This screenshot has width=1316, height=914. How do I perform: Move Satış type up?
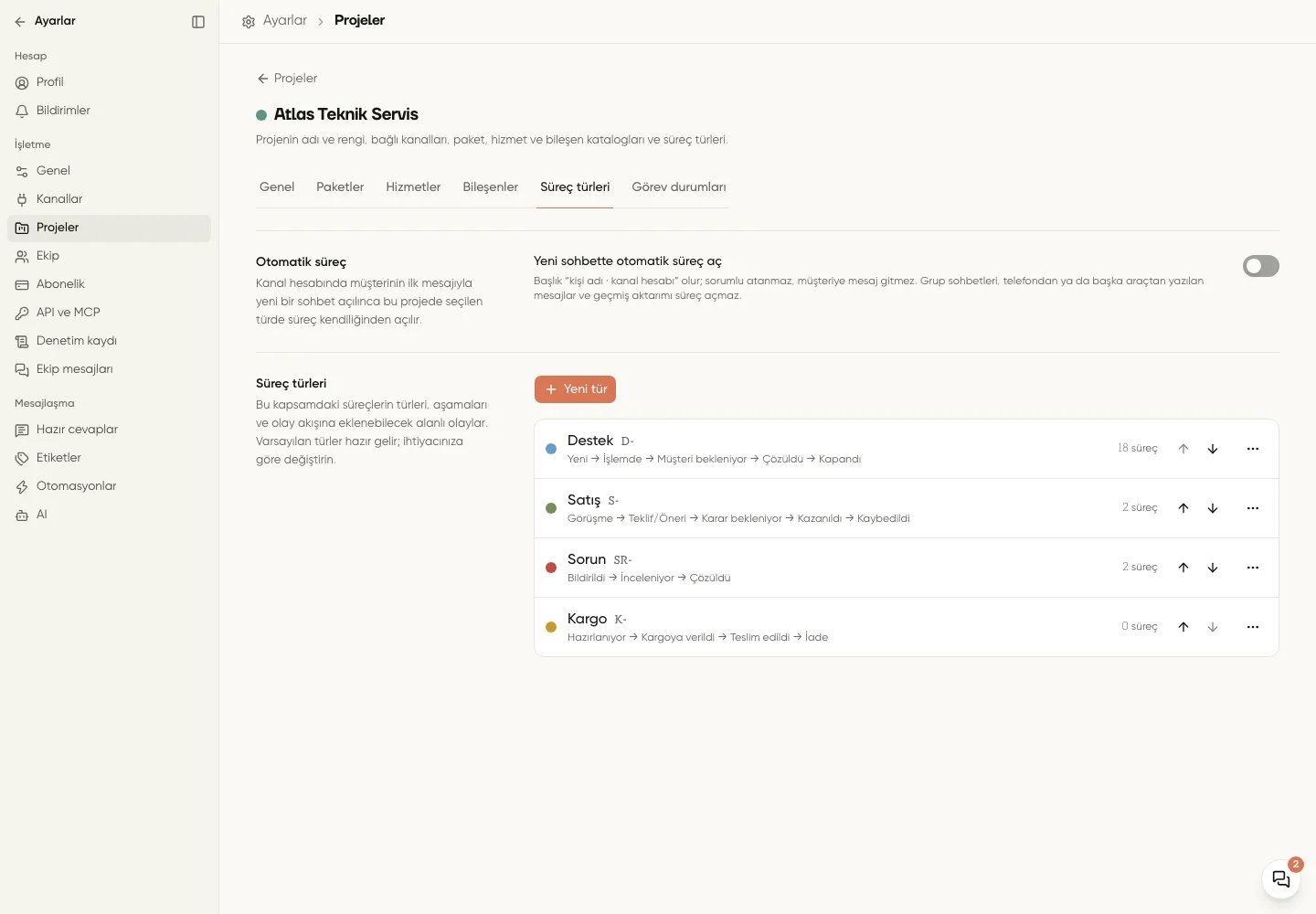point(1183,508)
